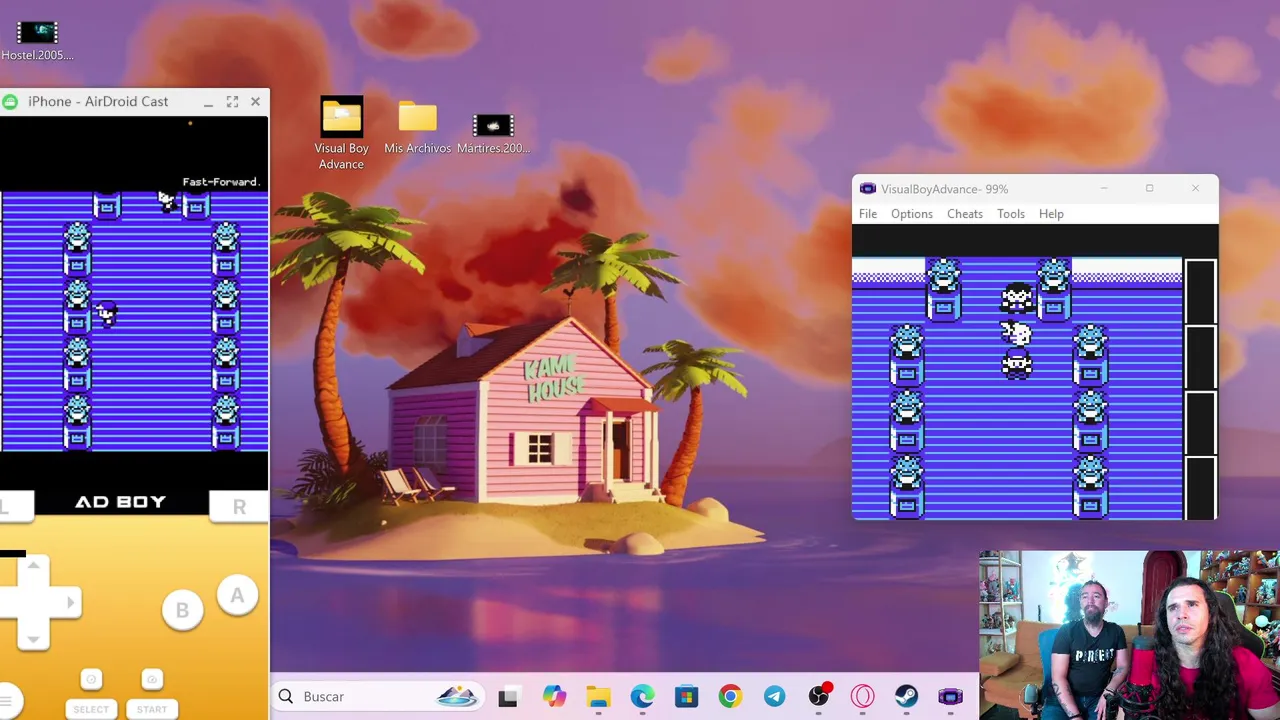
Task: Click the VisualBoyAdvance title bar app icon
Action: click(867, 189)
